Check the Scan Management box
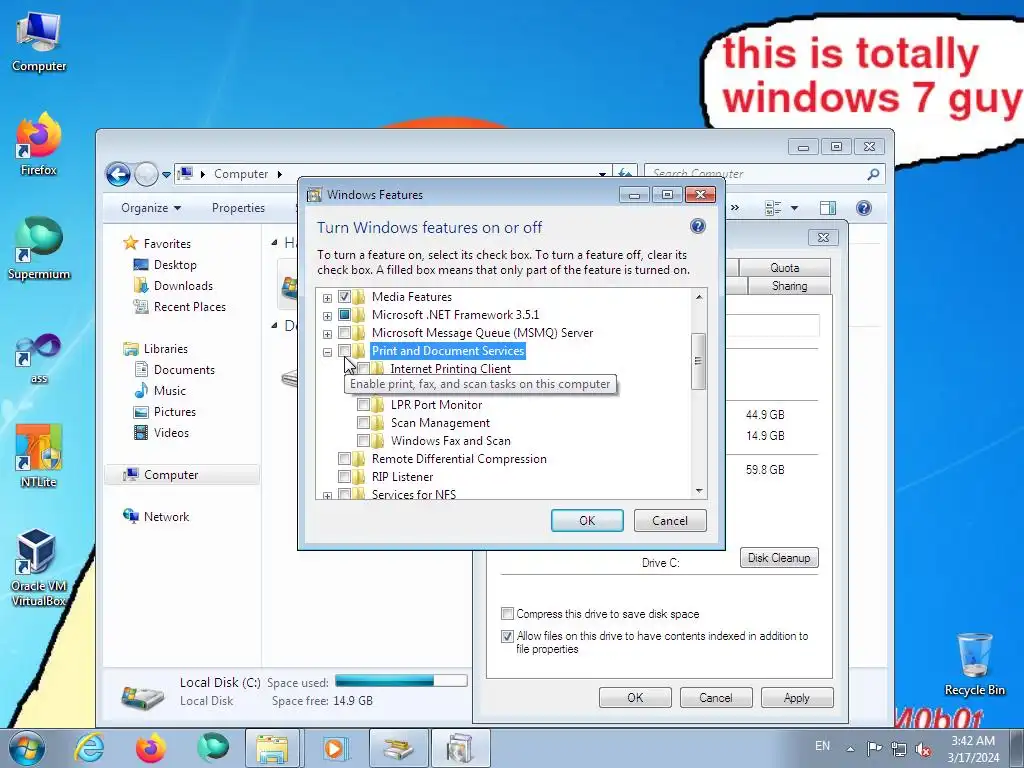The image size is (1024, 768). pos(363,423)
